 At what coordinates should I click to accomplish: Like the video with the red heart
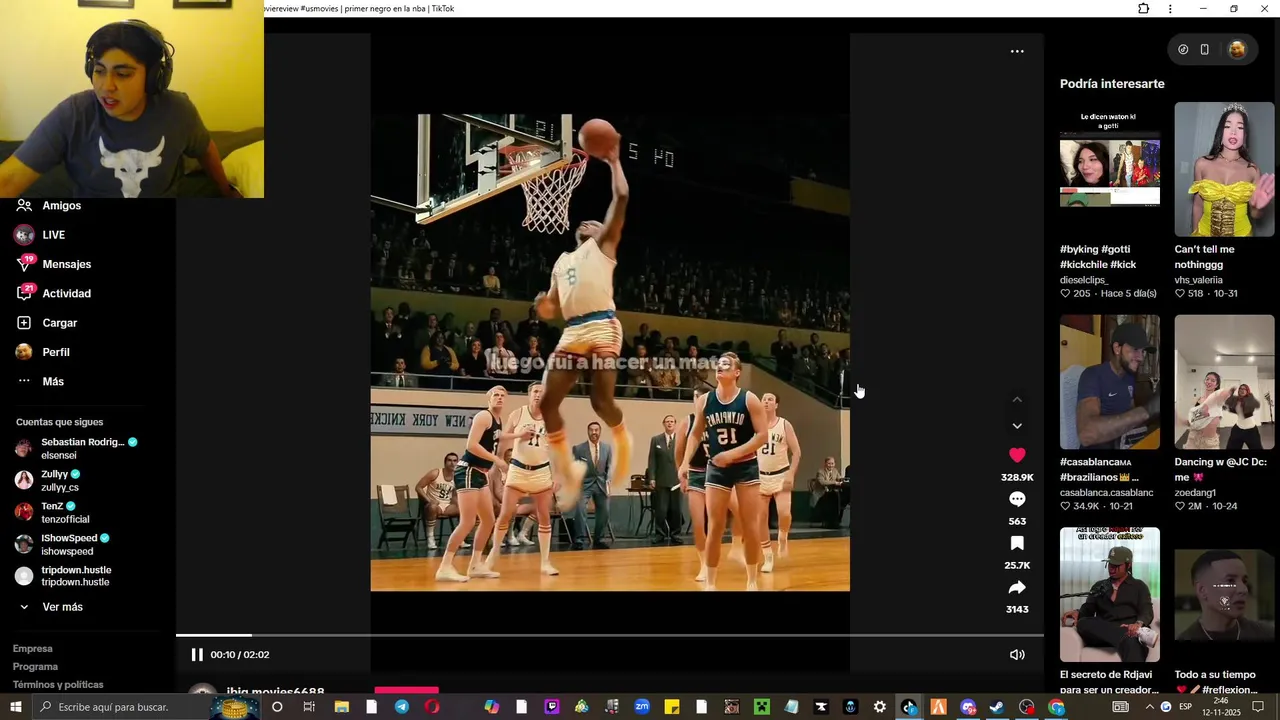coord(1017,455)
